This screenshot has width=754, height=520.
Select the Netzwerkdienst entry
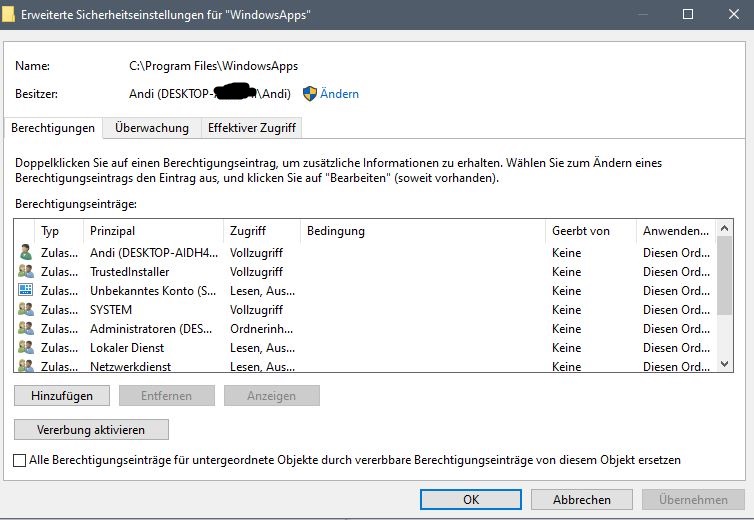130,367
